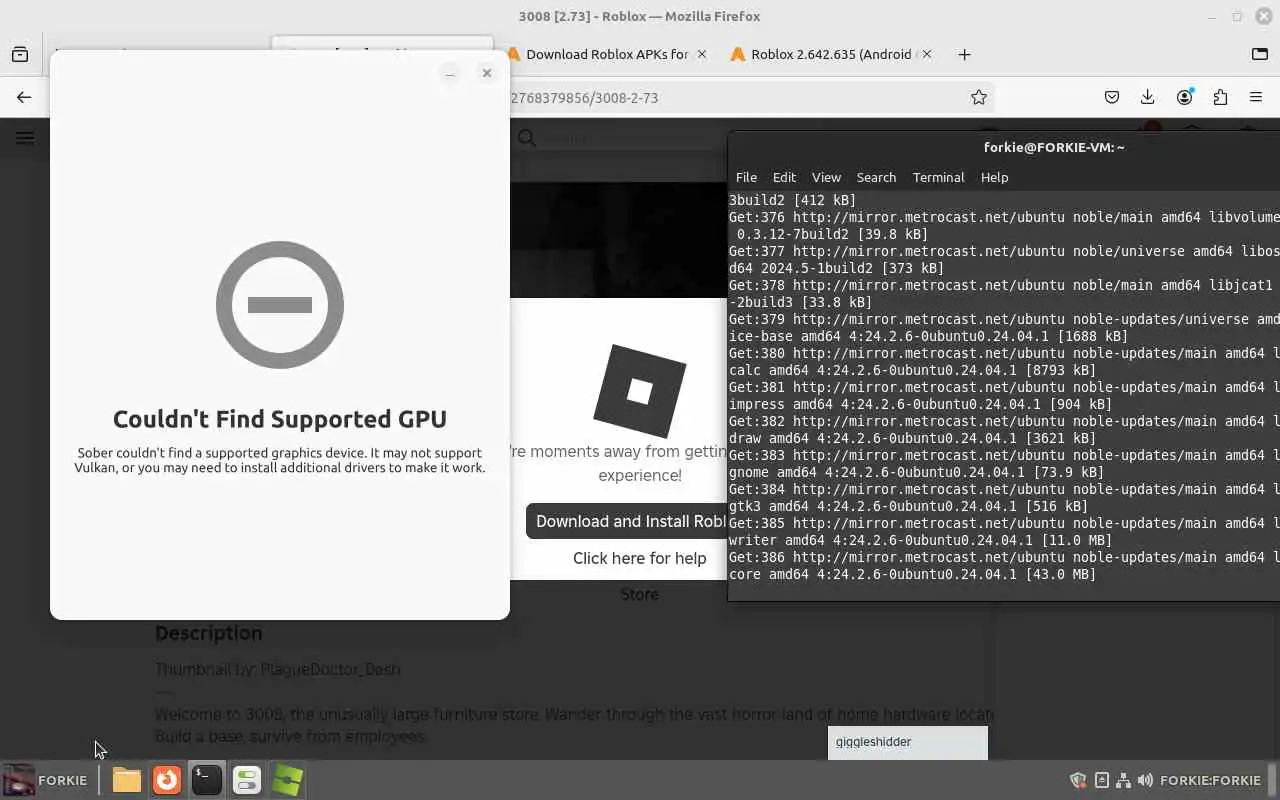Viewport: 1280px width, 800px height.
Task: Click the show desktop strip in taskbar
Action: [1274, 780]
